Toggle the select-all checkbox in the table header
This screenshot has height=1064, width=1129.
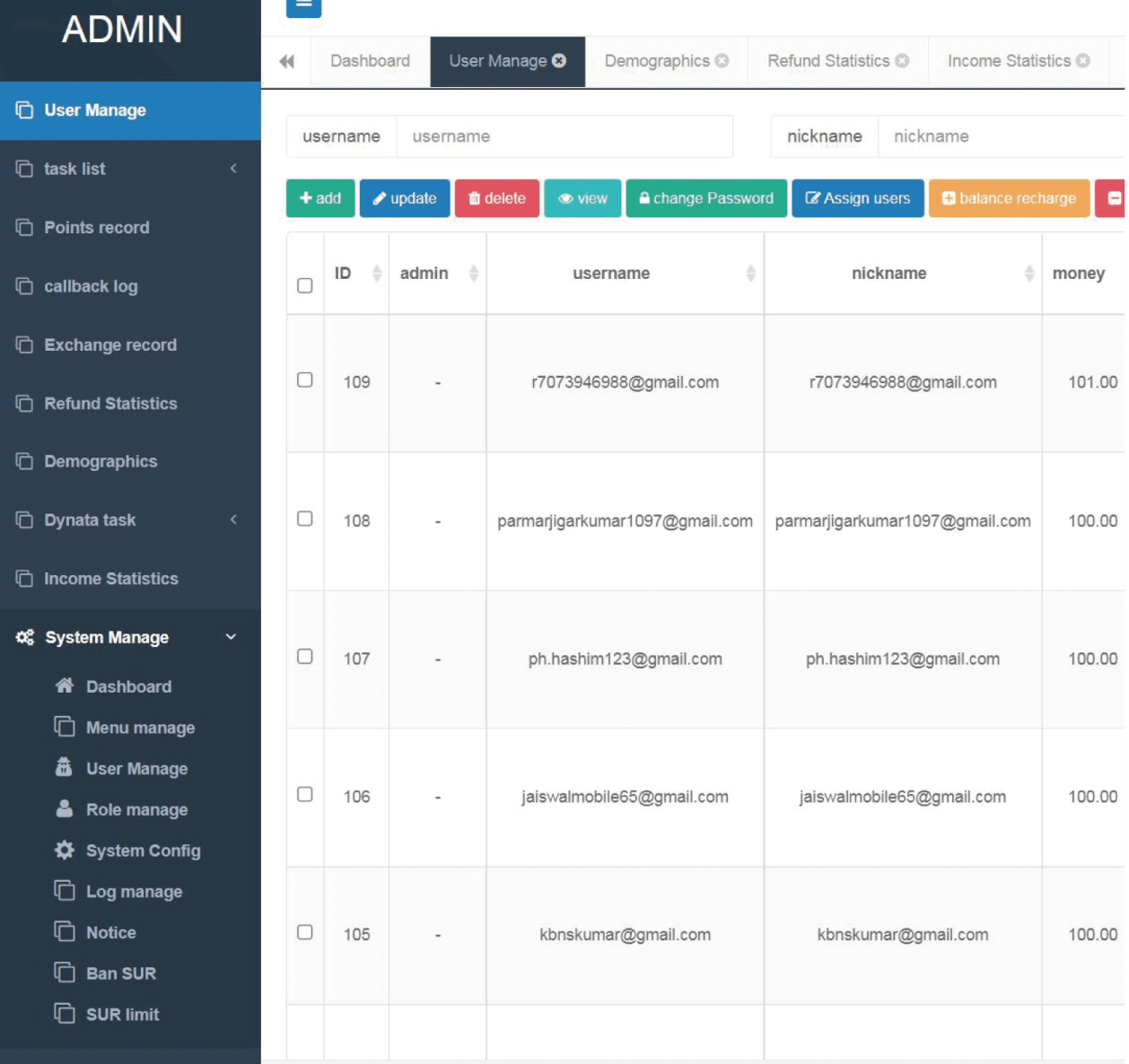(305, 285)
